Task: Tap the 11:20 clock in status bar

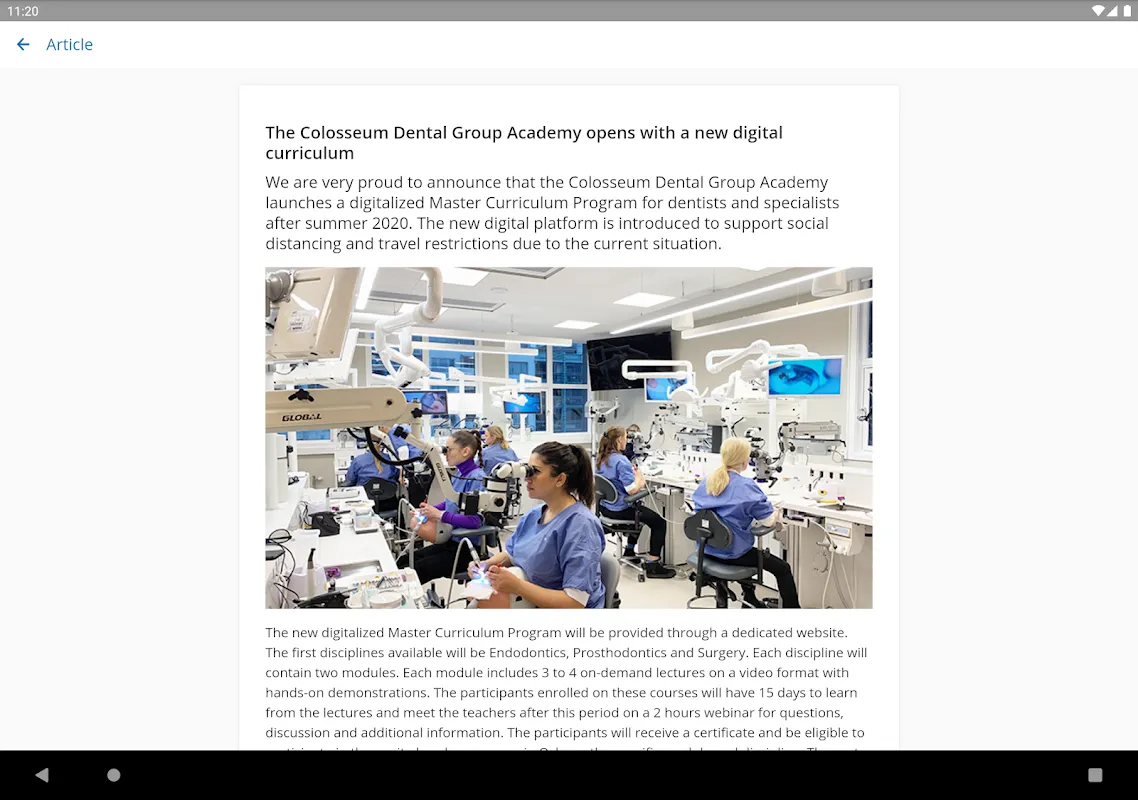Action: [x=22, y=11]
